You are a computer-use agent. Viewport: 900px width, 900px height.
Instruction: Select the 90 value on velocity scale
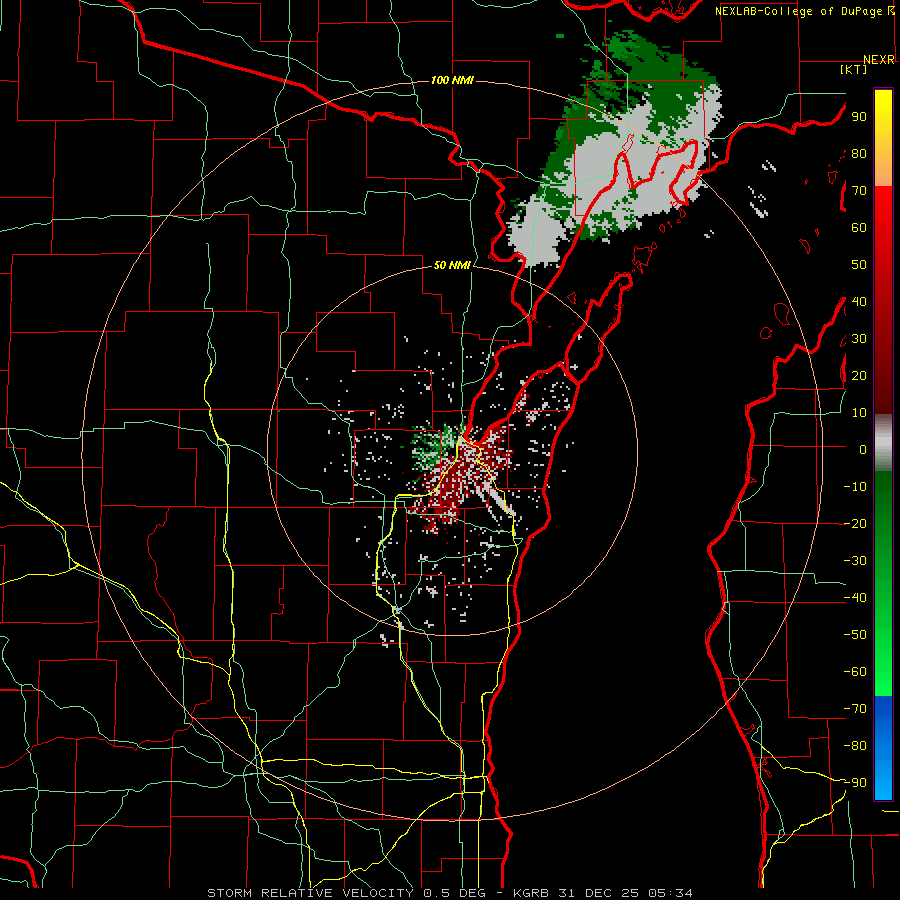tap(859, 117)
